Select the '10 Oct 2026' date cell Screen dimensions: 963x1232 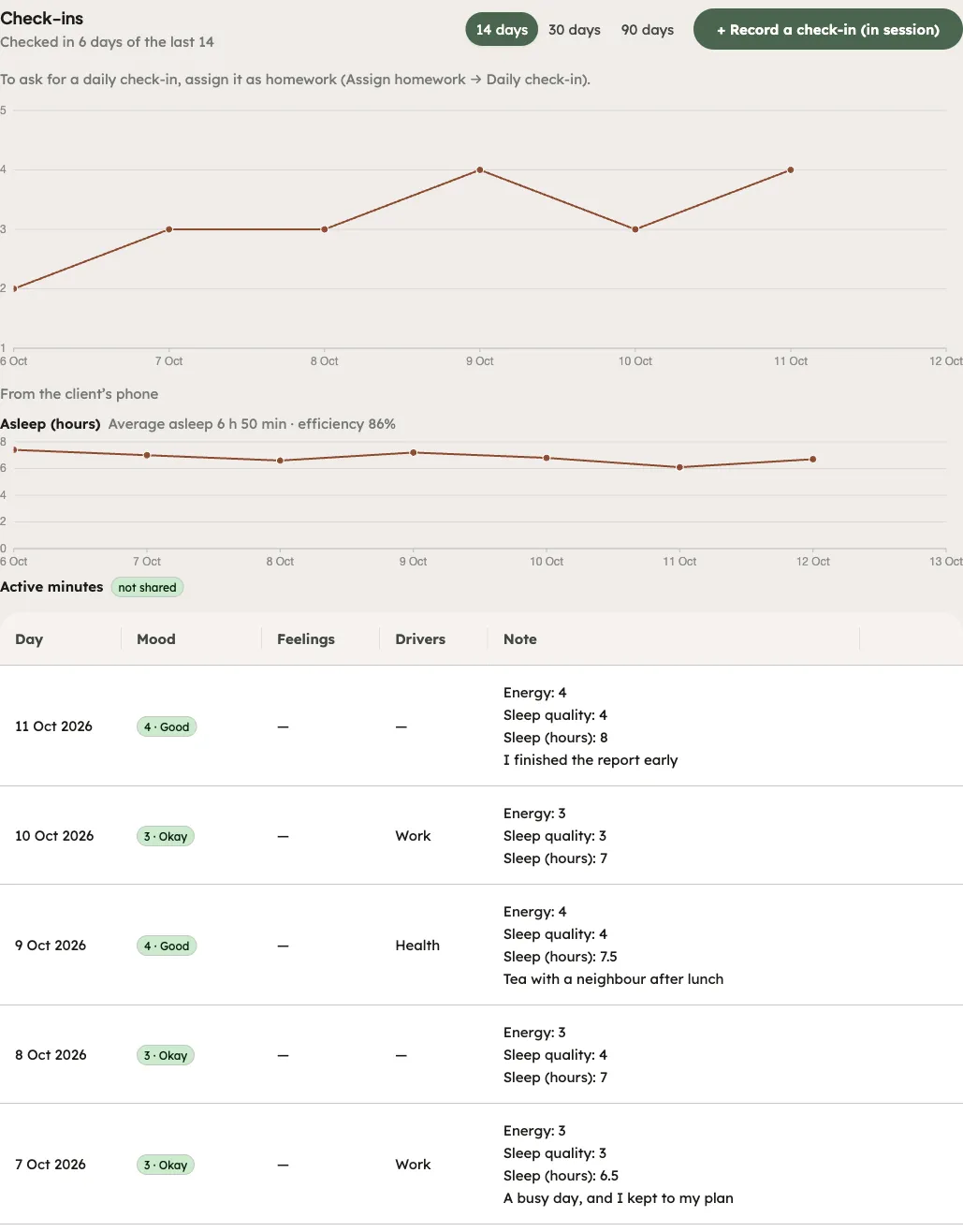54,836
